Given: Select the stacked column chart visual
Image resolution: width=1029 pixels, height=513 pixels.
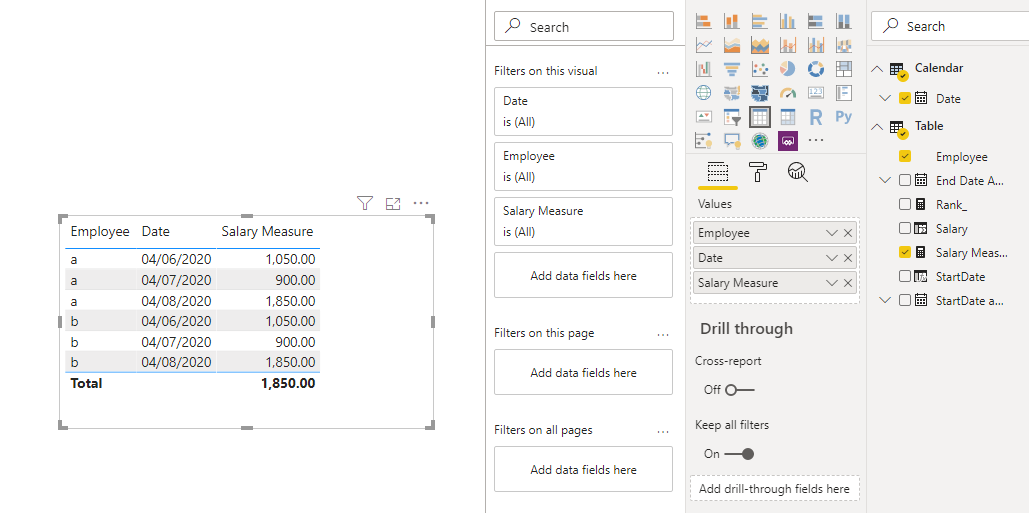Looking at the screenshot, I should [732, 21].
